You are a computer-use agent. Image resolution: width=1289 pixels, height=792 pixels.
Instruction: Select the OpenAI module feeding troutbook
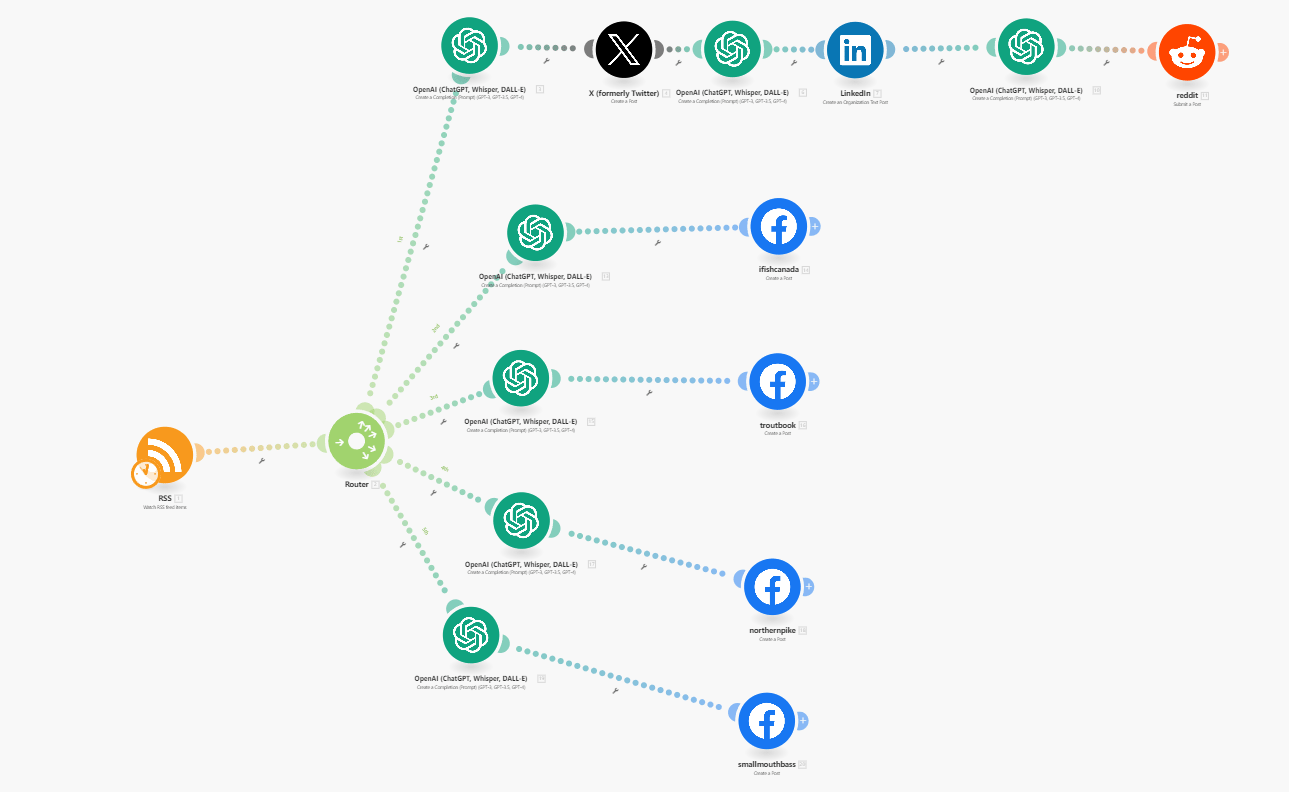point(521,378)
